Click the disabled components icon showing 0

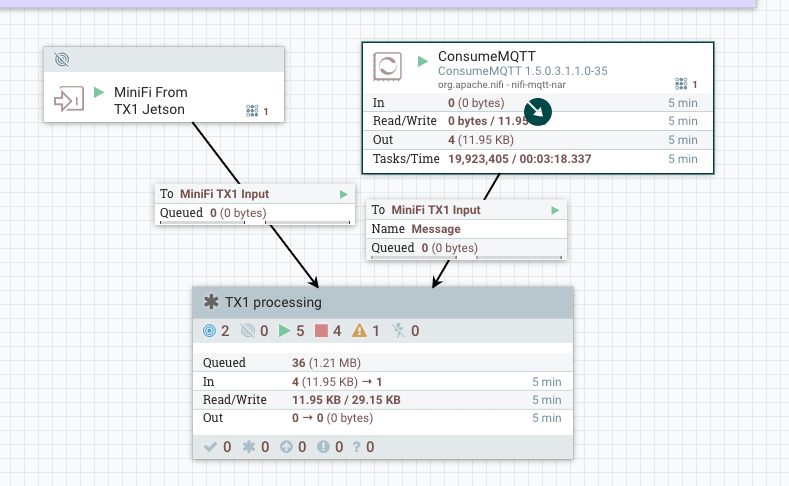398,331
